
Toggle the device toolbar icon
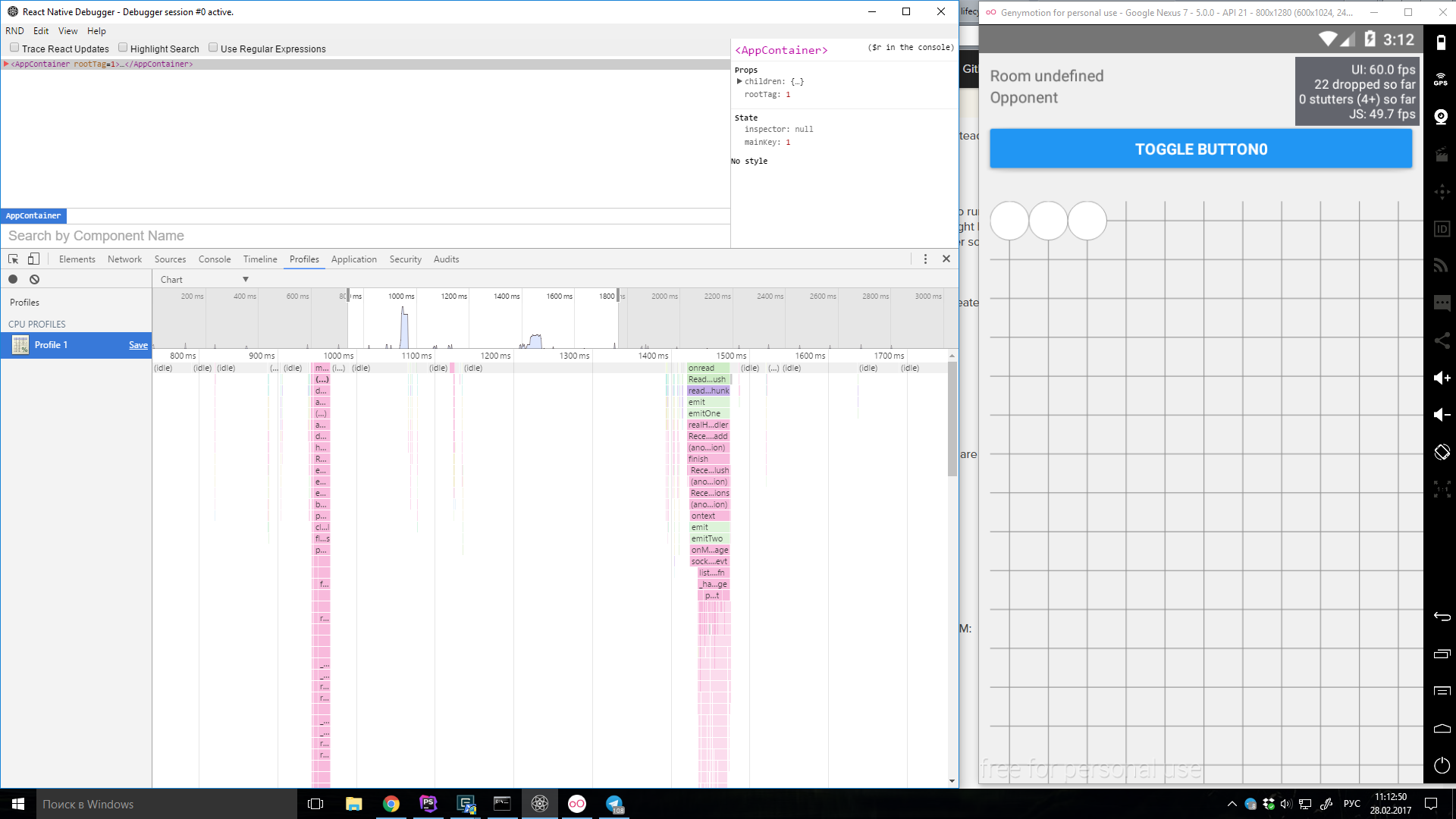(33, 259)
